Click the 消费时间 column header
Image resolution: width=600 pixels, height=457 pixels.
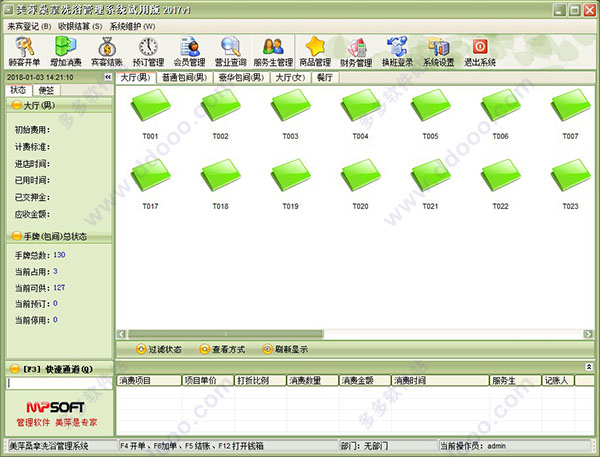coord(440,380)
